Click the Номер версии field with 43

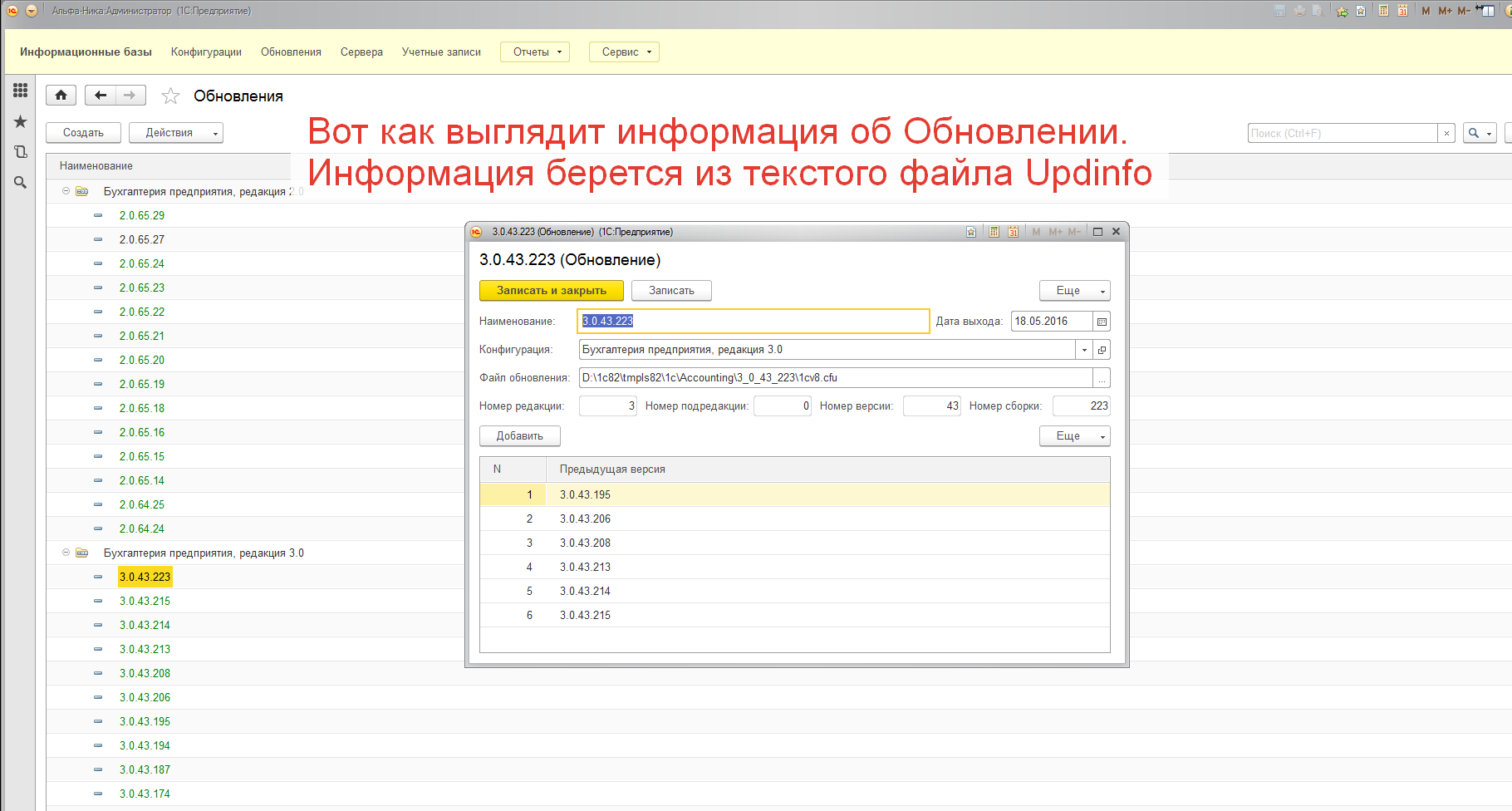932,406
